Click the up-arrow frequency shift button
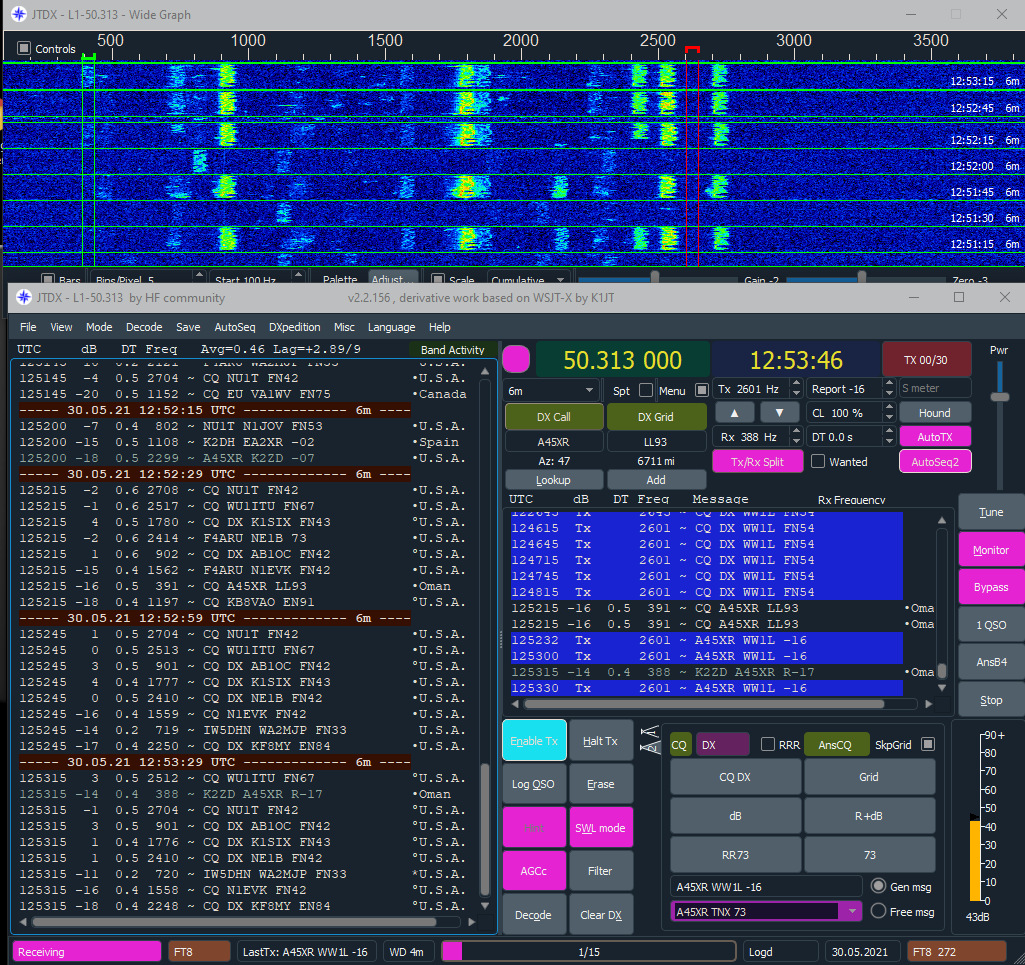 click(x=735, y=413)
